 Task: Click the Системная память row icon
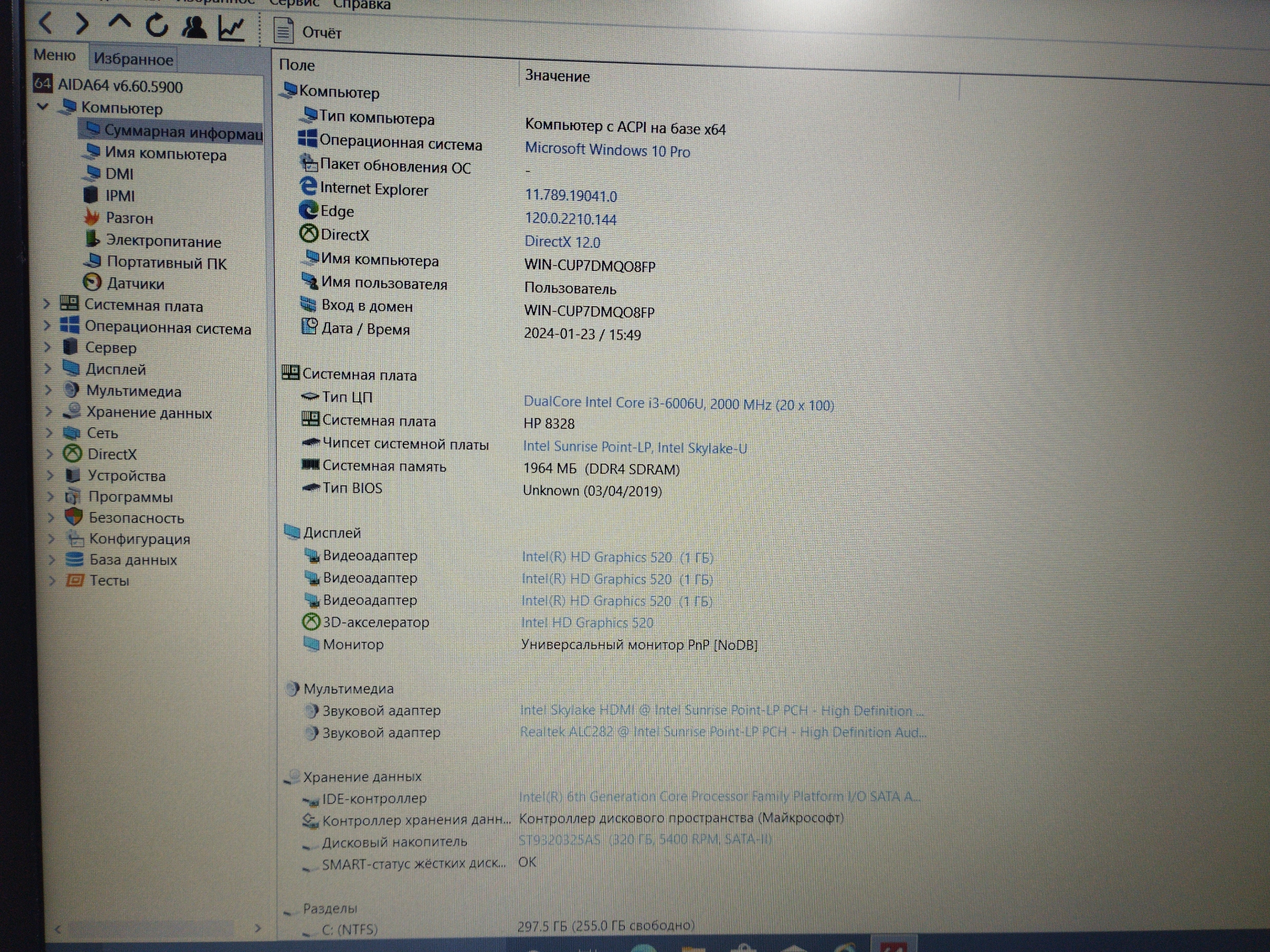(x=310, y=465)
